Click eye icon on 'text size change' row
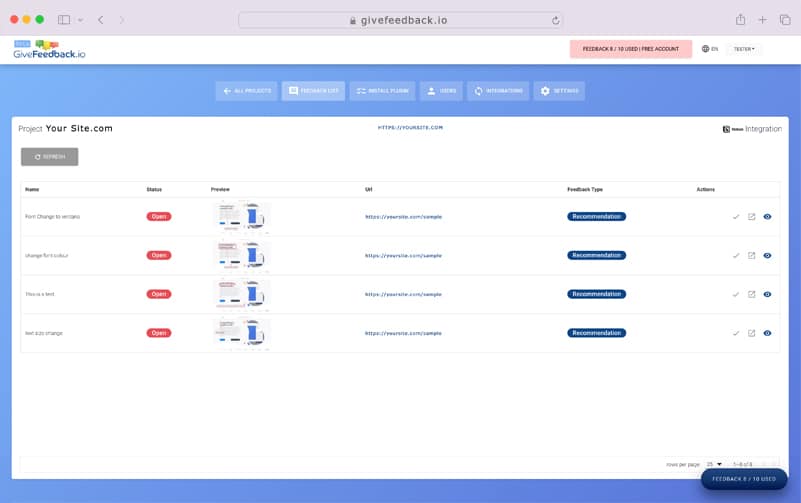The image size is (801, 503). 767,333
